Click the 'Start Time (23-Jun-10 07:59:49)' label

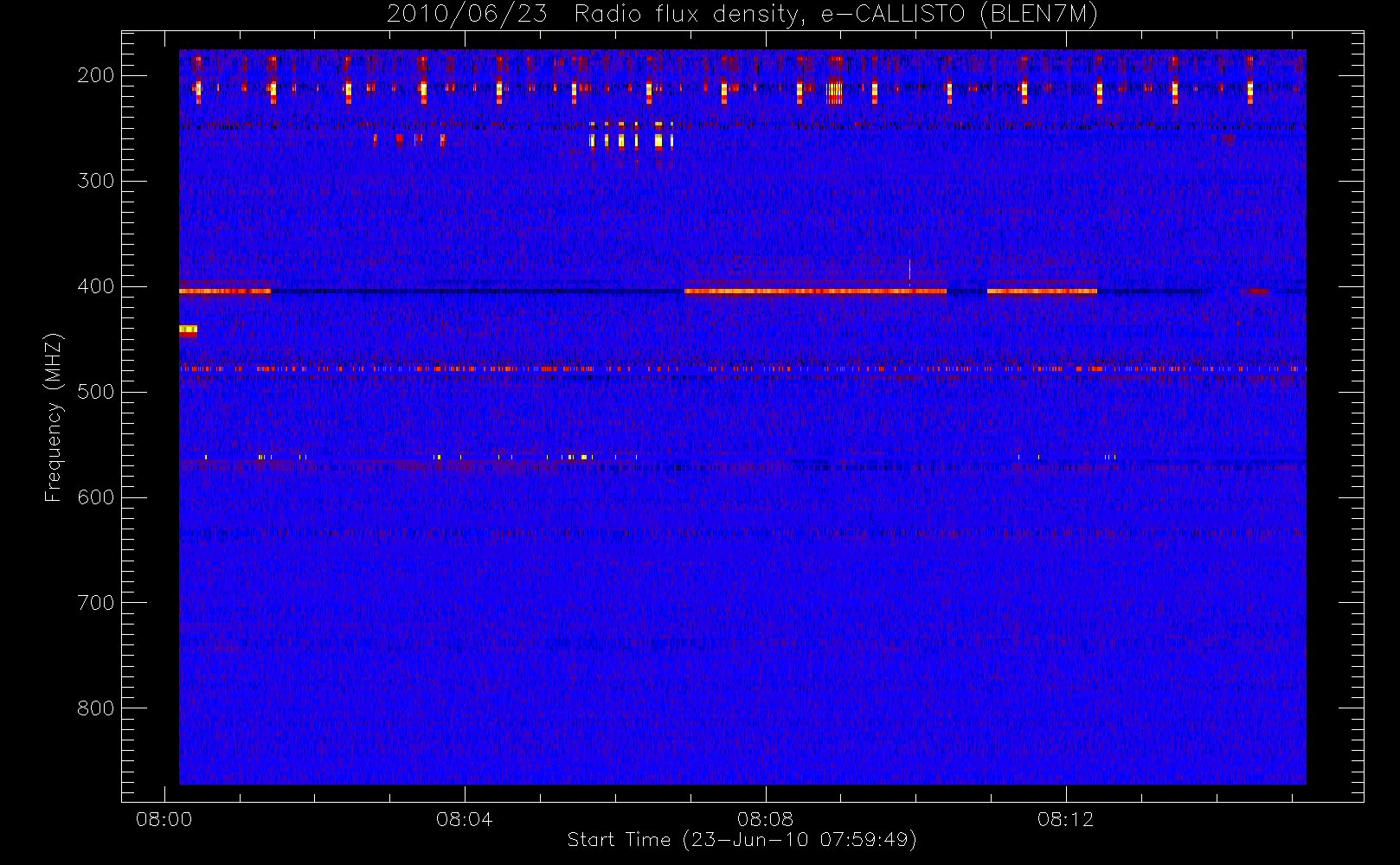(x=742, y=840)
